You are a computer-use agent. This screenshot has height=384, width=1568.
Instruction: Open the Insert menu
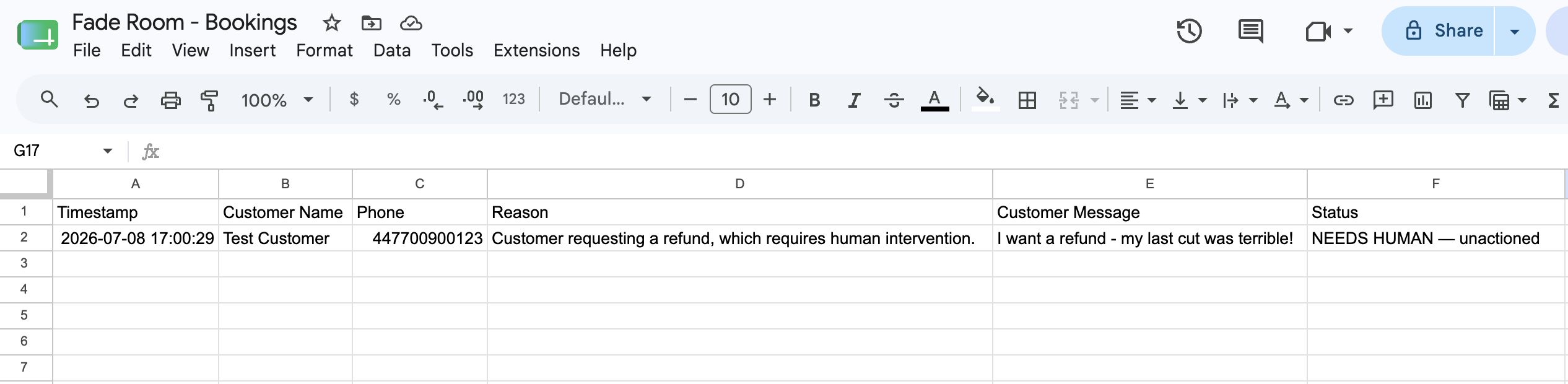point(252,50)
